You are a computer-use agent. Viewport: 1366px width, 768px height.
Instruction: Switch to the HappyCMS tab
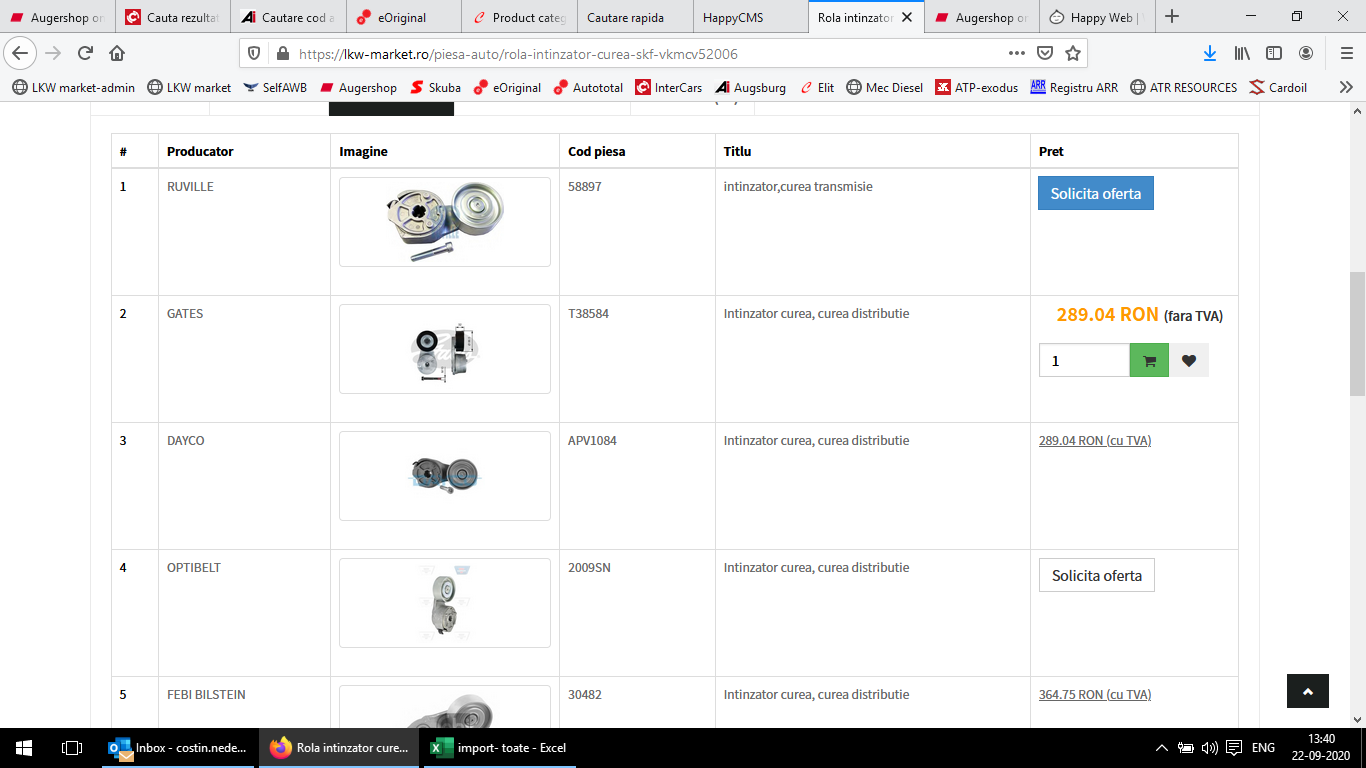tap(750, 17)
